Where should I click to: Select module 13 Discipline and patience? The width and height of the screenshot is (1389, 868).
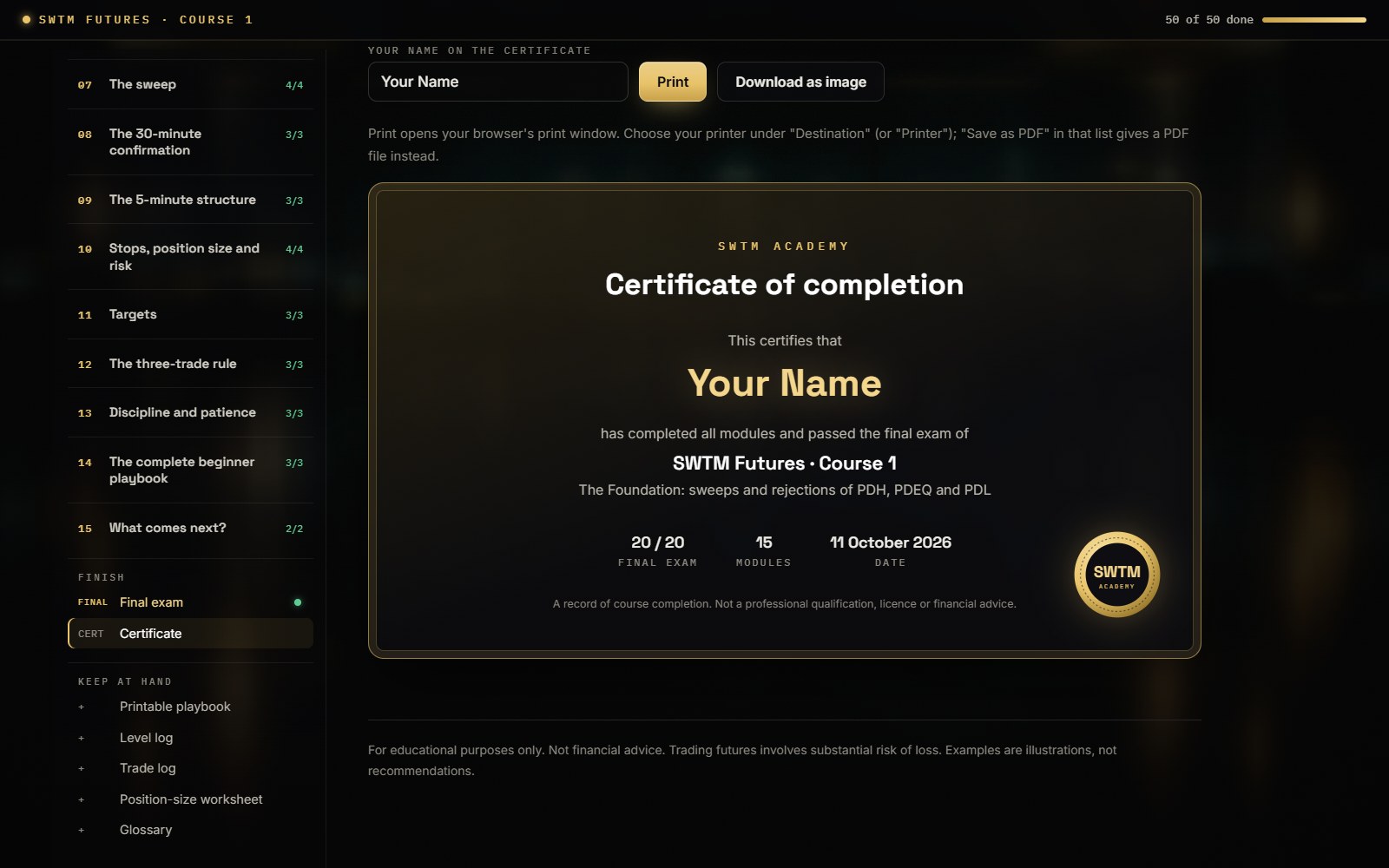[190, 412]
